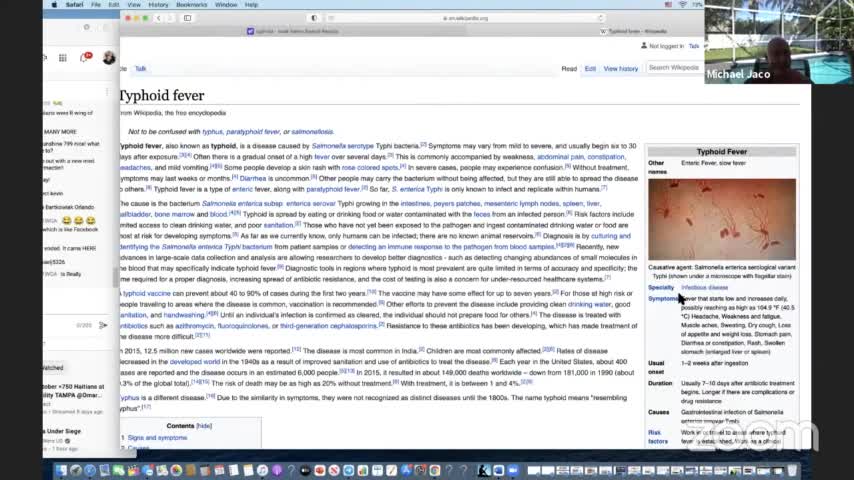The image size is (854, 480).
Task: Open Finder from the Dock
Action: [61, 470]
